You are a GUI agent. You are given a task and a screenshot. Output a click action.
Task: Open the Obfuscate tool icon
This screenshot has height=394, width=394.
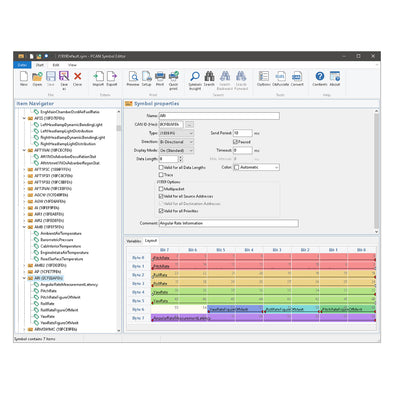coord(280,79)
